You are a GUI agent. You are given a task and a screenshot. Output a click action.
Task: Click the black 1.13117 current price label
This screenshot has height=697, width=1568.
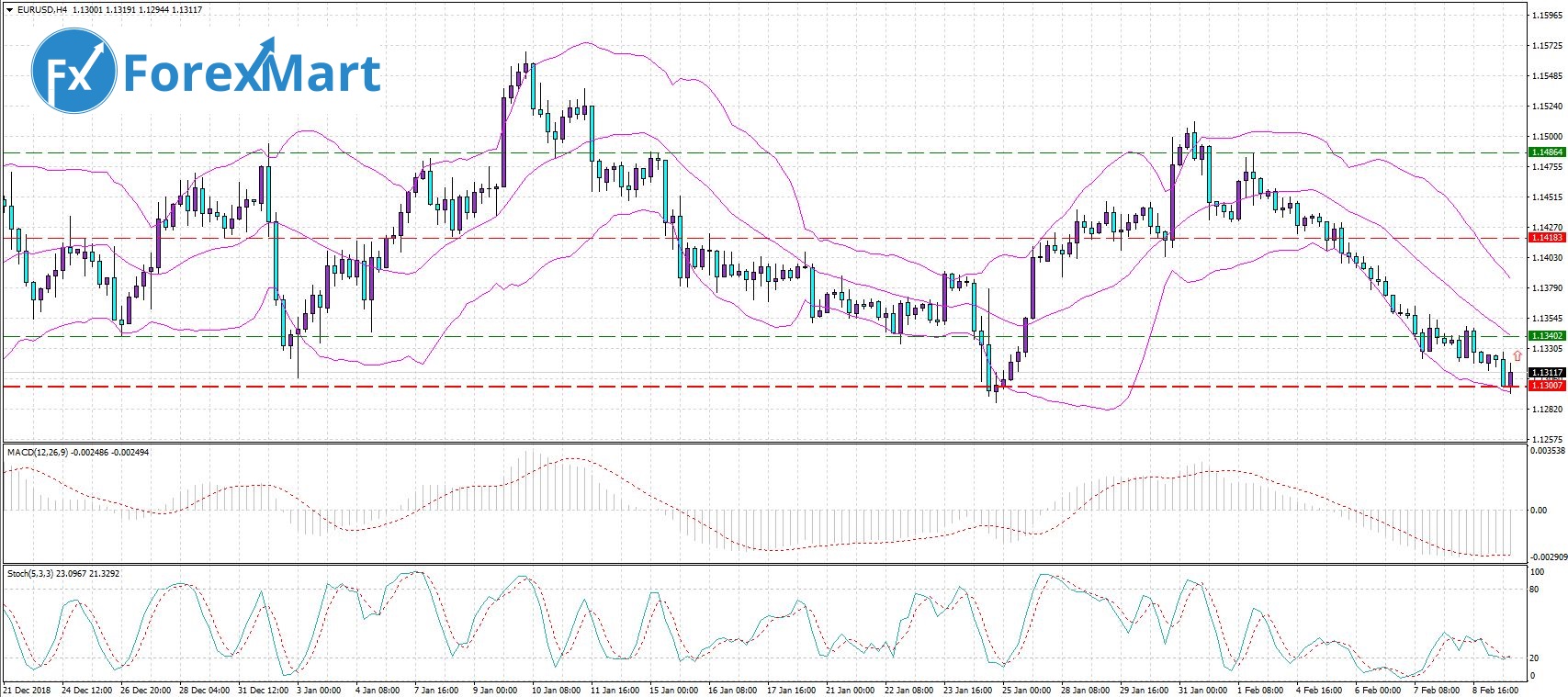click(1546, 373)
